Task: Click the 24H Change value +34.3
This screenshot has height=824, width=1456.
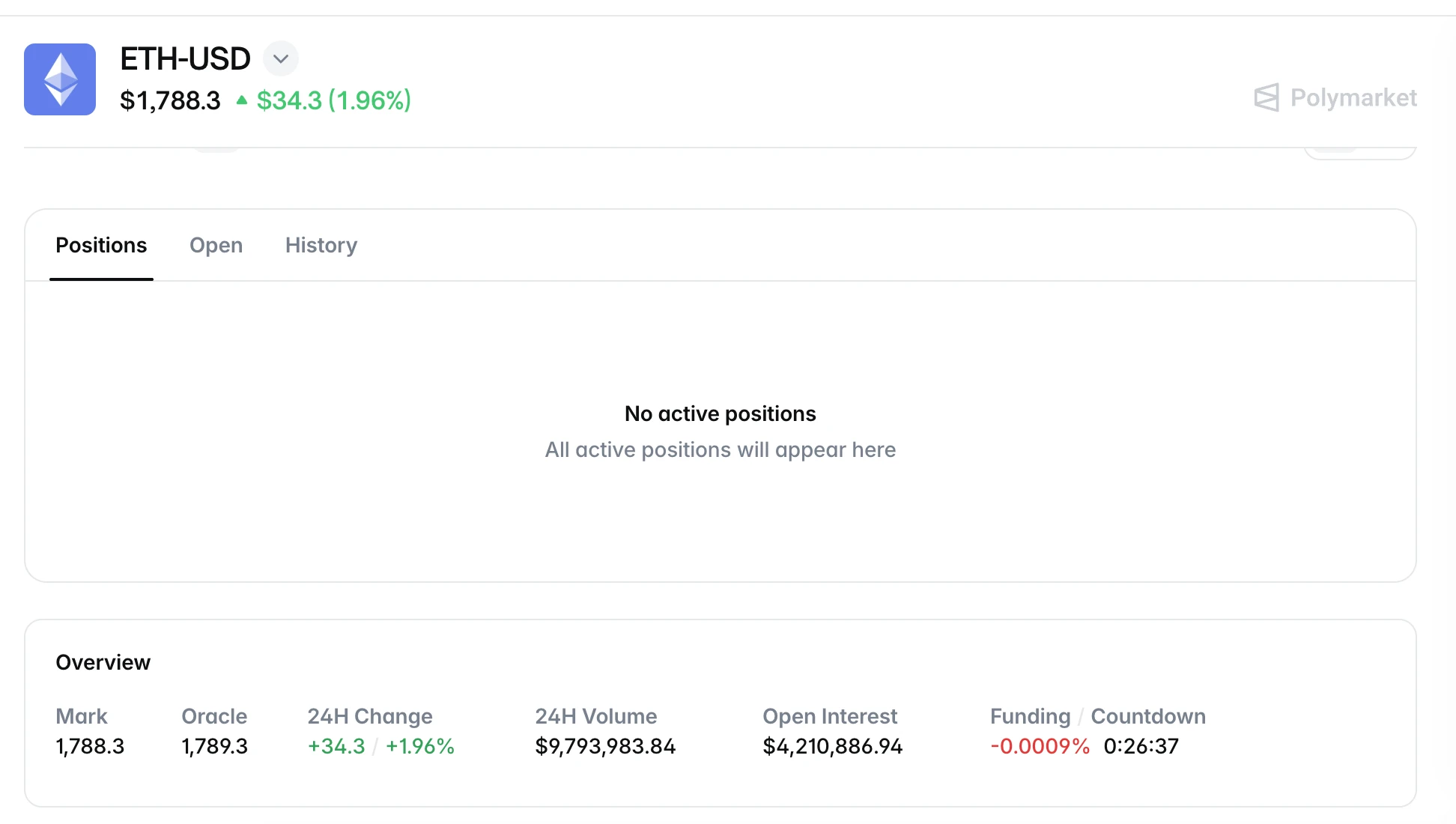Action: [x=336, y=746]
